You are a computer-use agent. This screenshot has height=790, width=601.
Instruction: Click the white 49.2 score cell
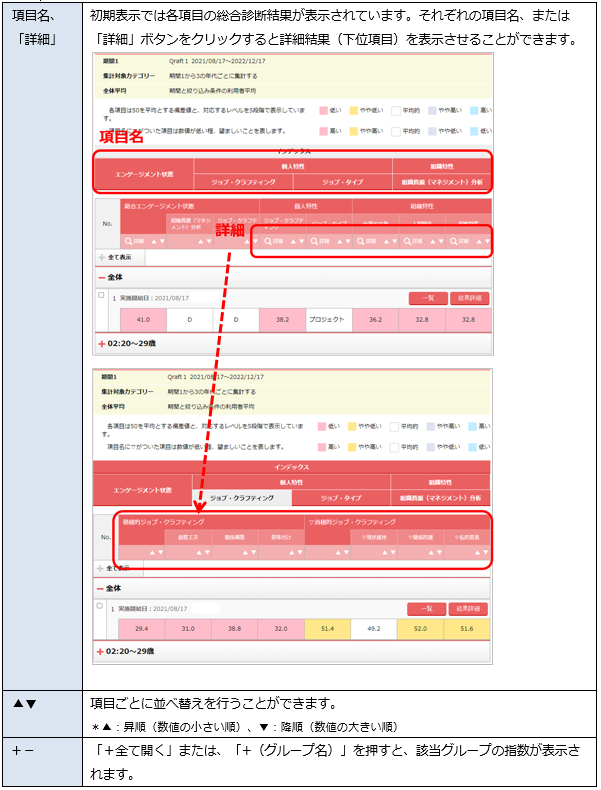point(374,629)
